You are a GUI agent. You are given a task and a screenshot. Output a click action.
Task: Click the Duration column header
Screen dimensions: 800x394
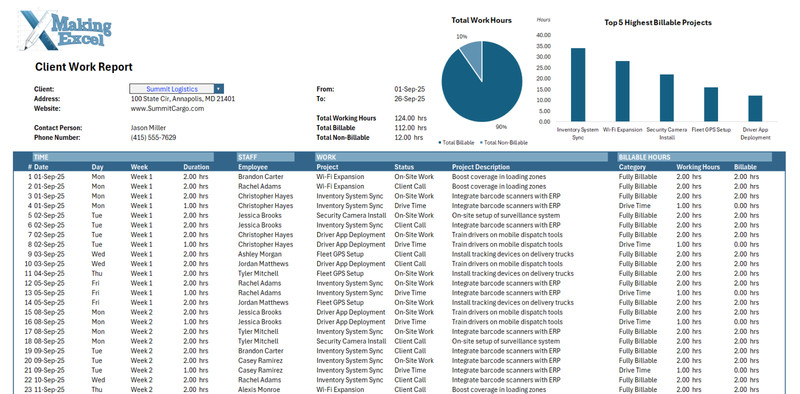196,167
